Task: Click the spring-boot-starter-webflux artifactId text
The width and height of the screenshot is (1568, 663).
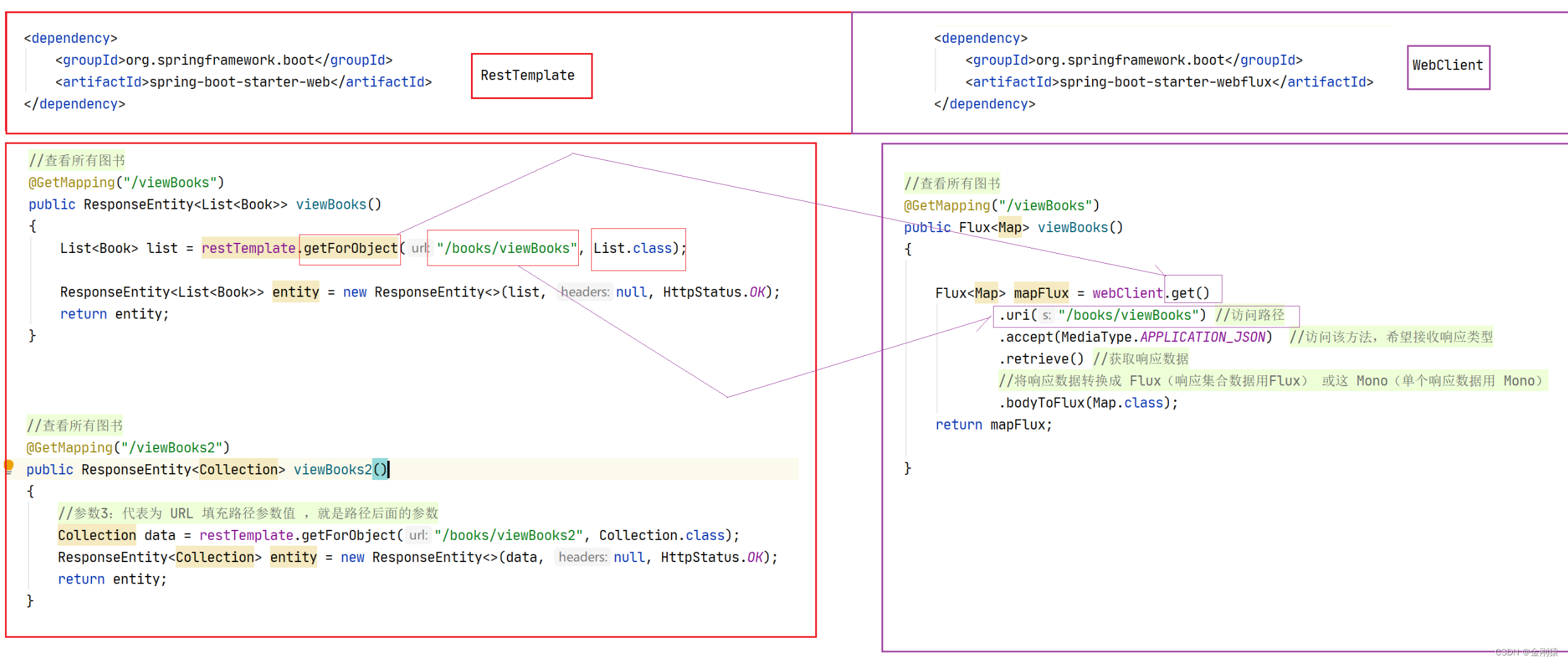Action: pyautogui.click(x=1166, y=82)
